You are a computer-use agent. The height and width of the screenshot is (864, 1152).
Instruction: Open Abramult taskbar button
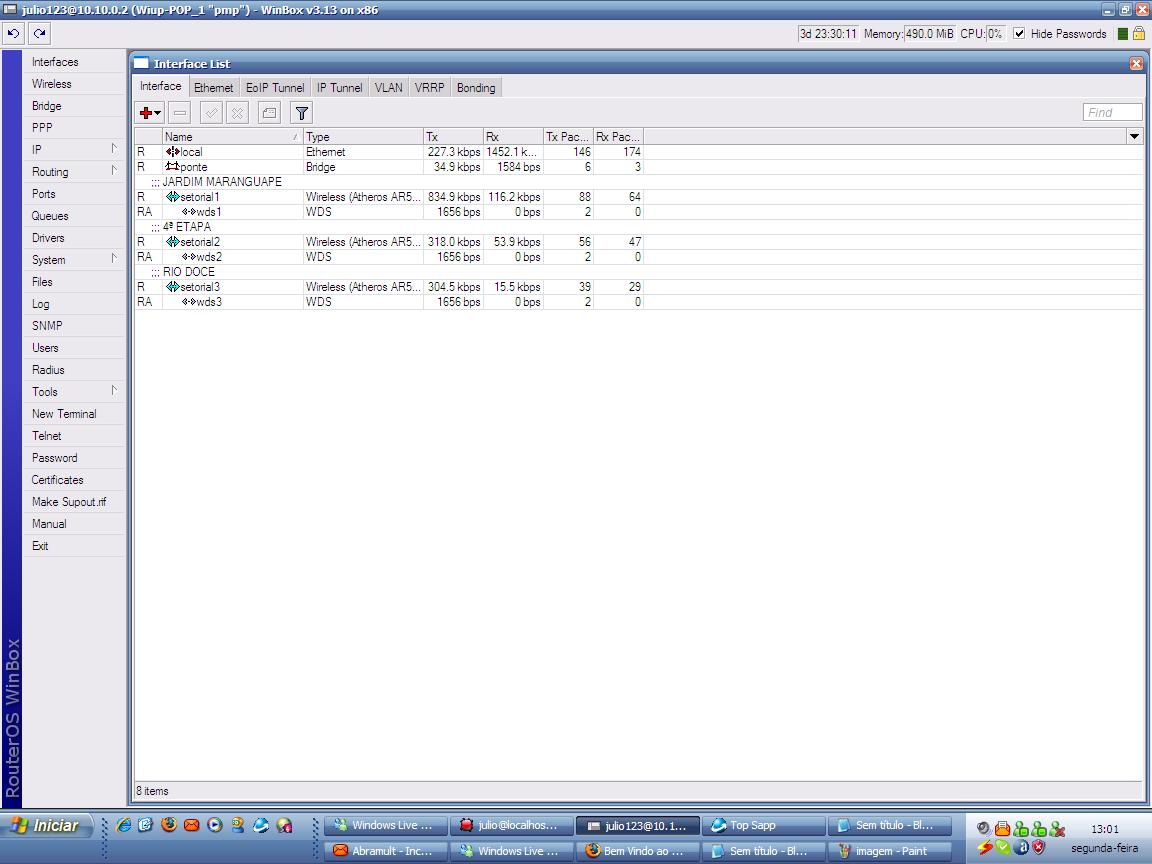click(x=386, y=851)
